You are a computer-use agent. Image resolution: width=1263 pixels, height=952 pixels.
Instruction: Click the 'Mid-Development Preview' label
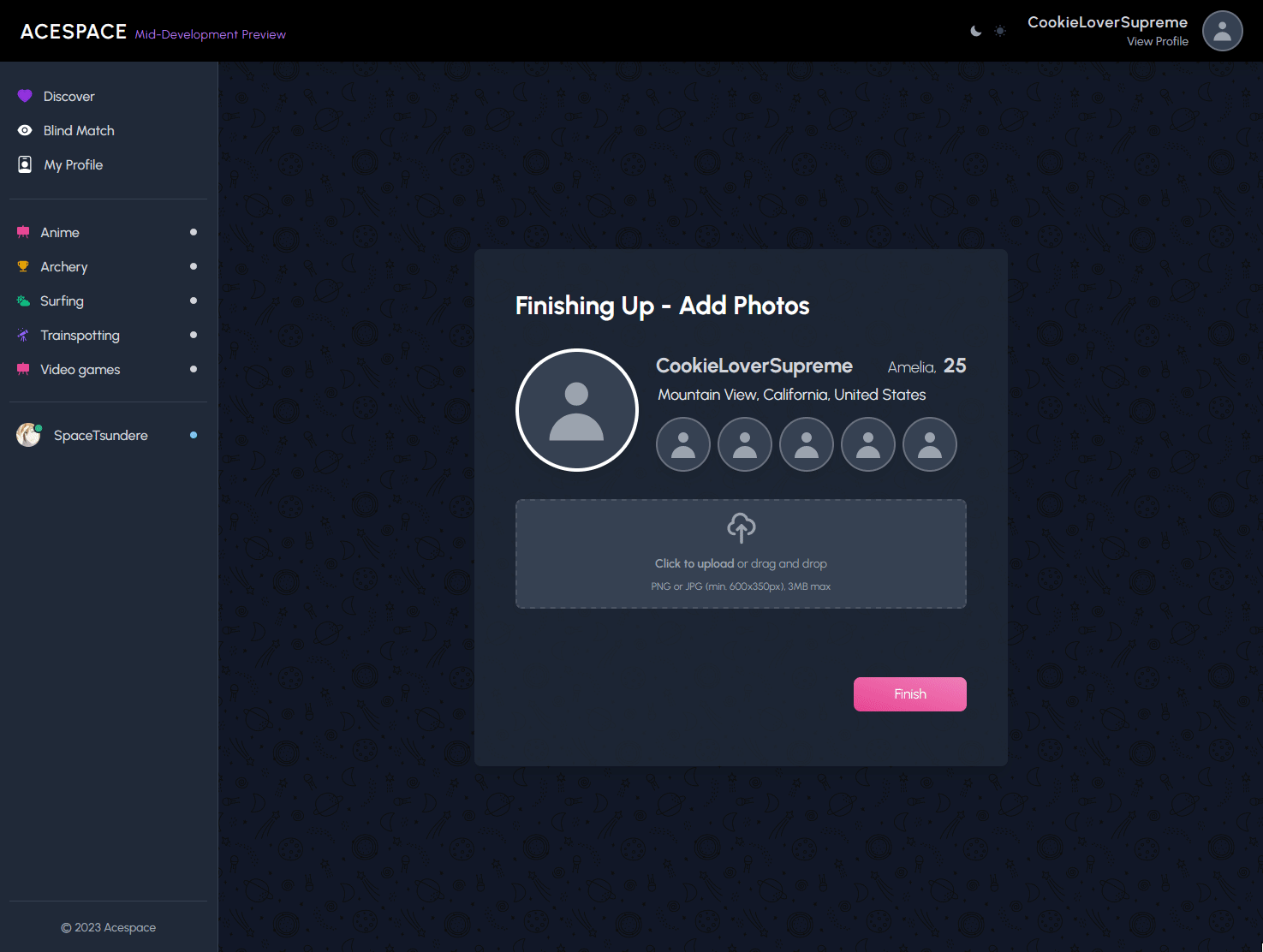[x=211, y=34]
